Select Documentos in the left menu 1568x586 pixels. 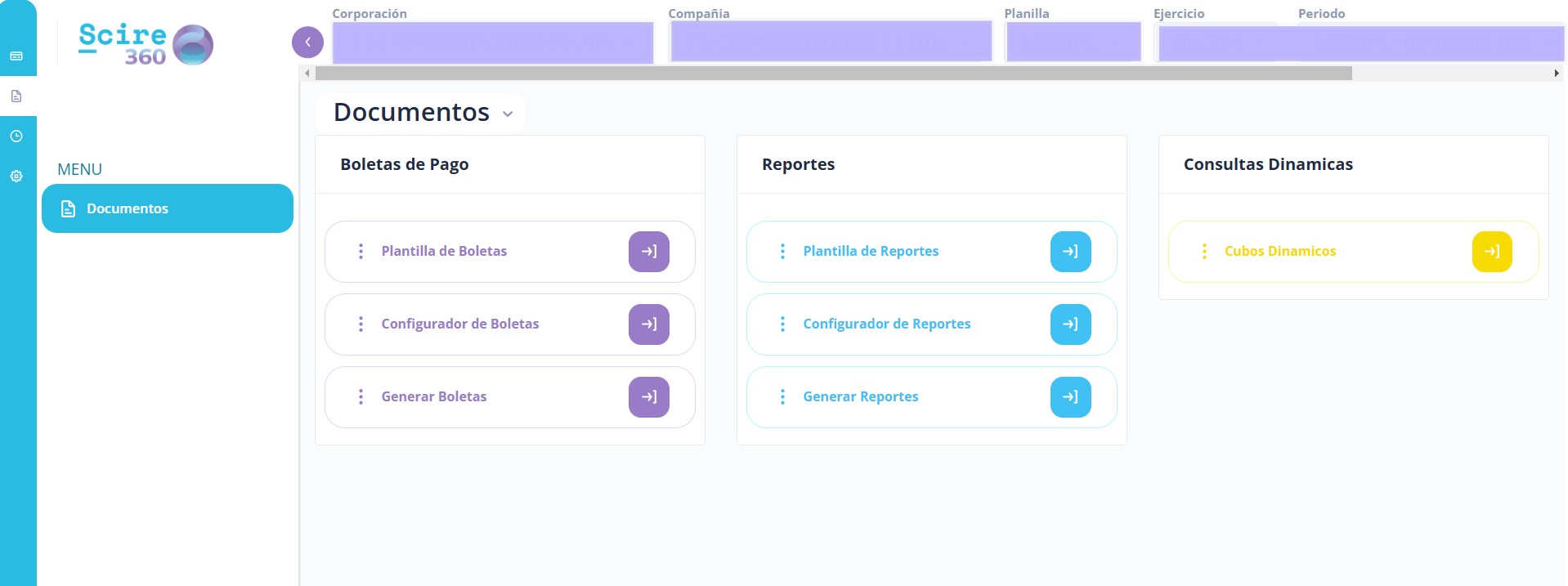pos(168,208)
